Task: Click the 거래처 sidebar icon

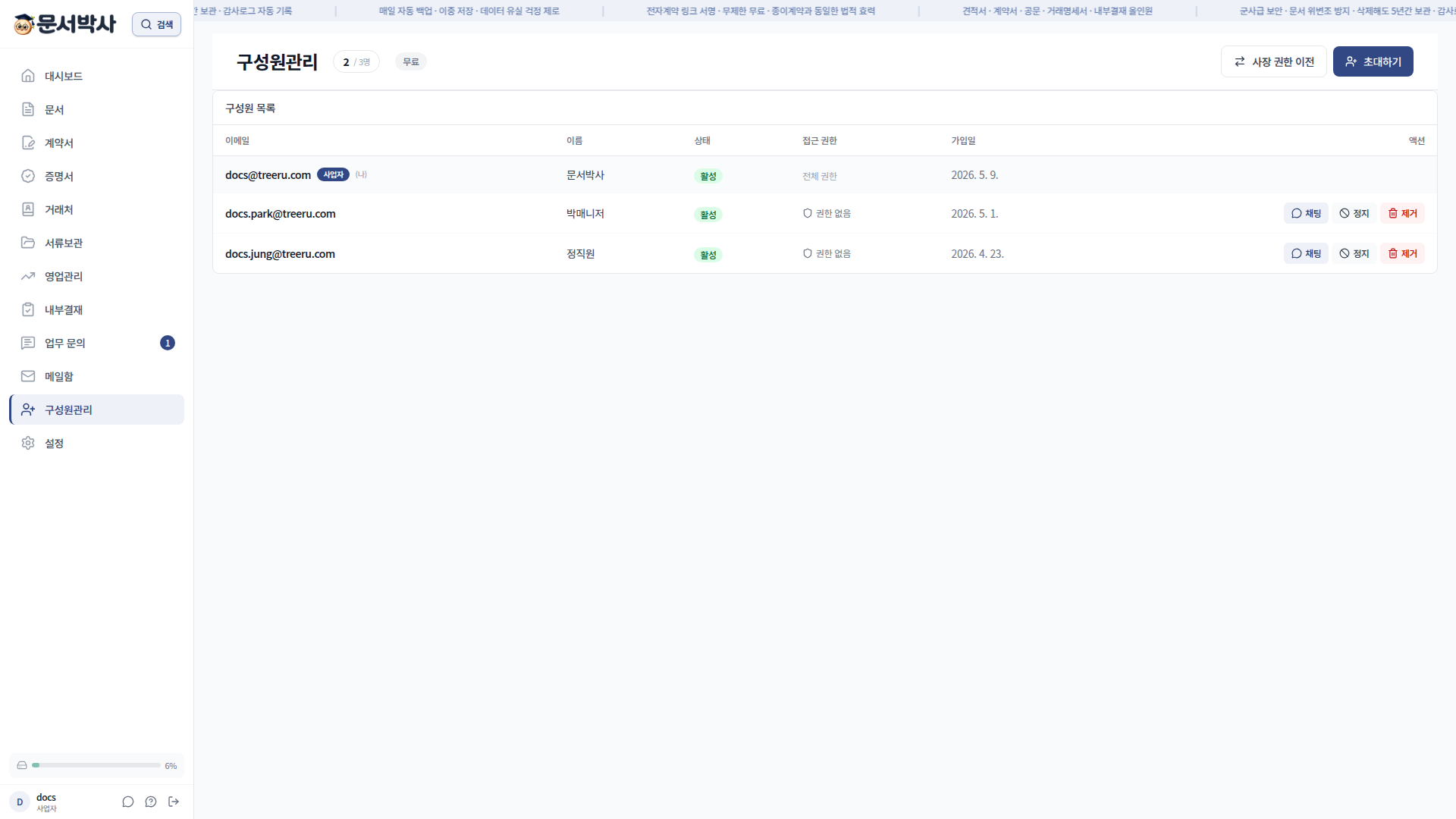Action: tap(28, 209)
